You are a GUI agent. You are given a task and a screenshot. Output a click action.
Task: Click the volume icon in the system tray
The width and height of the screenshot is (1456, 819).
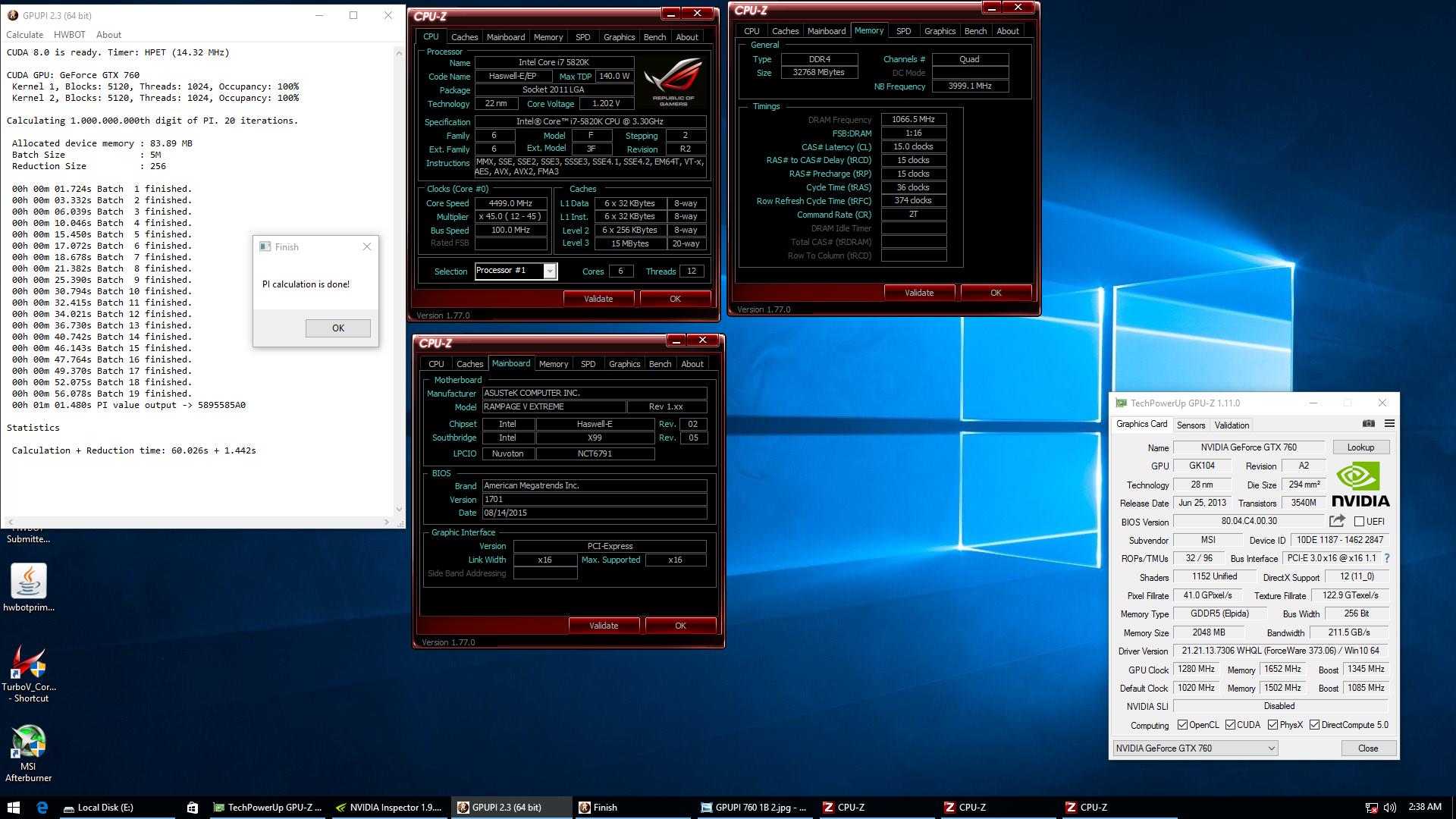1390,808
